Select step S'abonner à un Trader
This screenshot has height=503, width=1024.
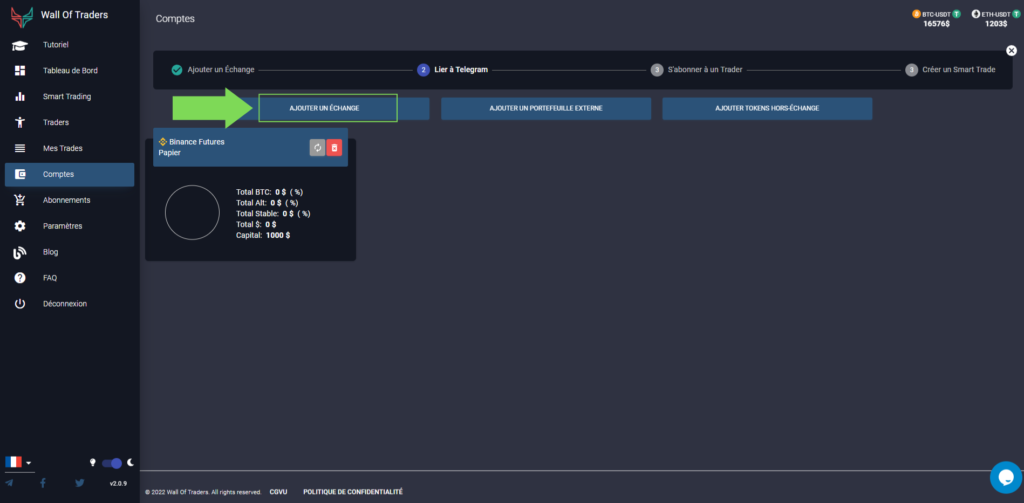(x=697, y=70)
